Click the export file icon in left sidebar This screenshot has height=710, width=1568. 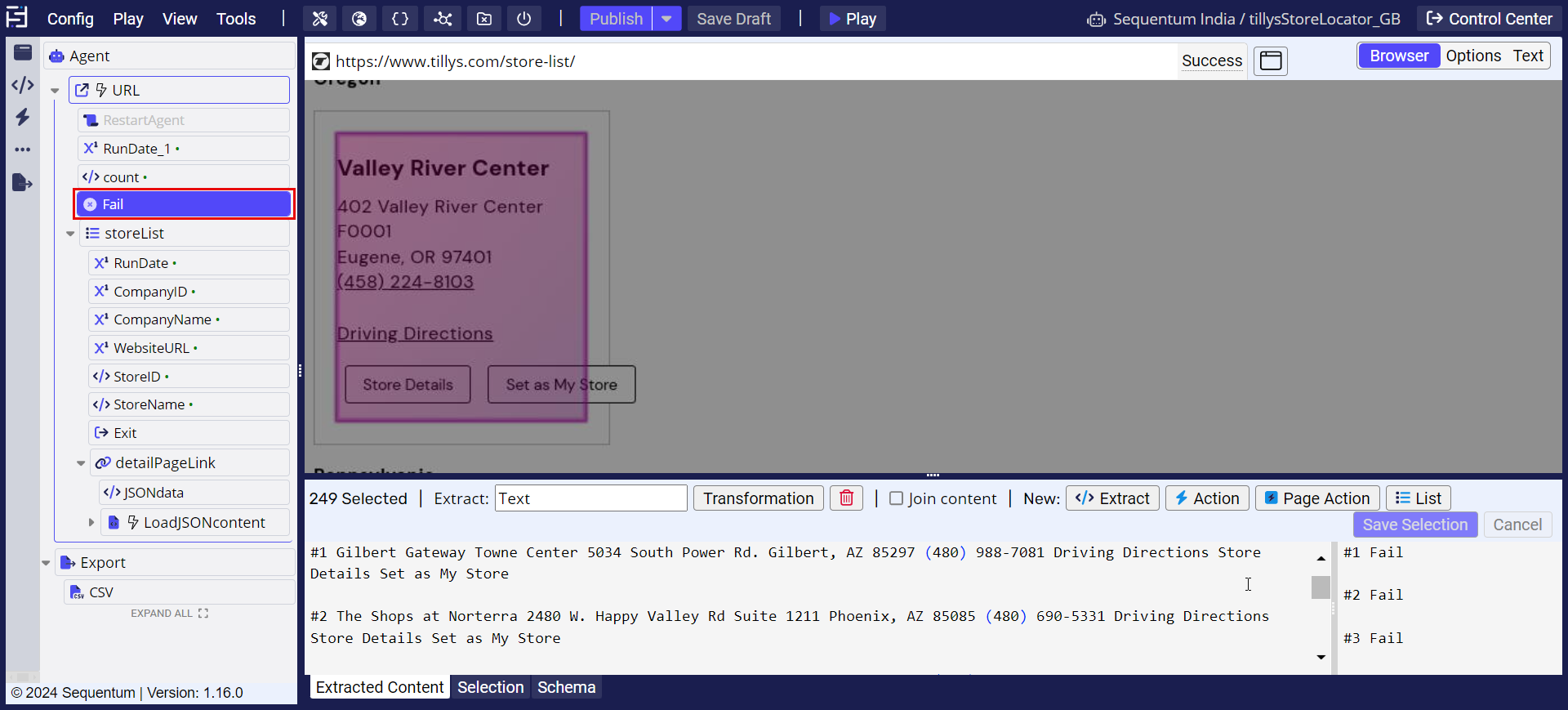click(23, 182)
